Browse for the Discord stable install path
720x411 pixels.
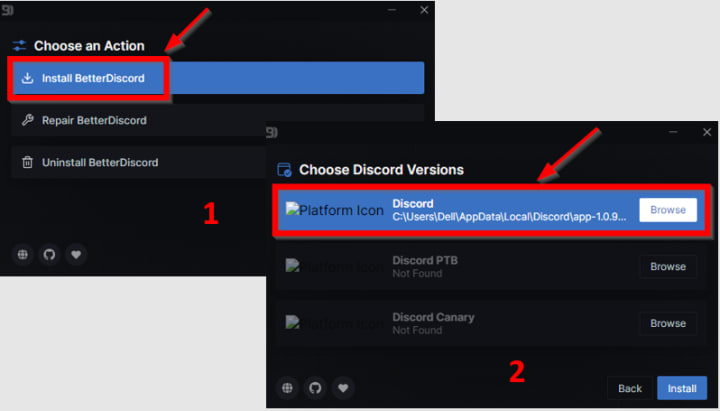(x=668, y=210)
